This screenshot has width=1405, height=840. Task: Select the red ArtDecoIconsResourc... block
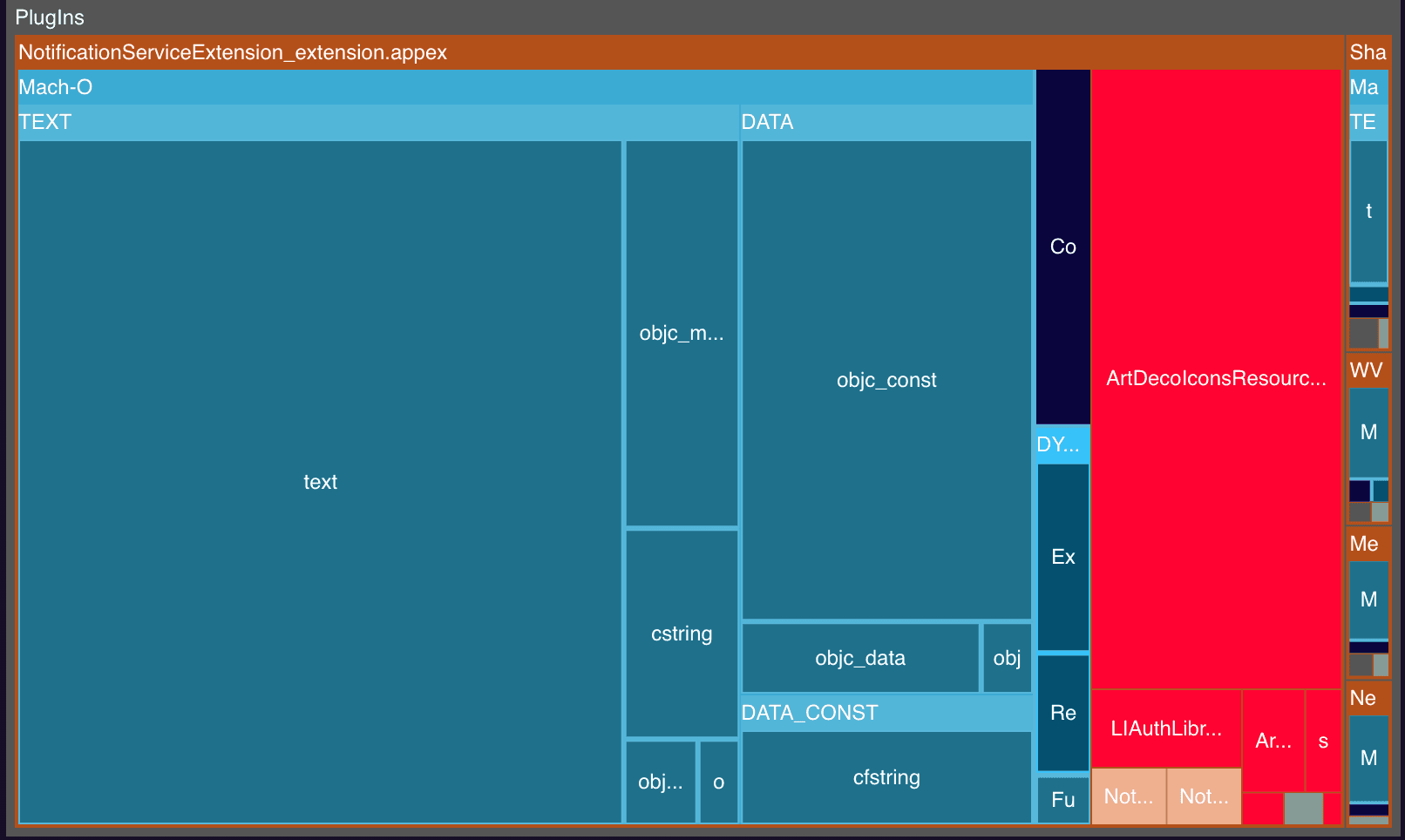pyautogui.click(x=1216, y=378)
